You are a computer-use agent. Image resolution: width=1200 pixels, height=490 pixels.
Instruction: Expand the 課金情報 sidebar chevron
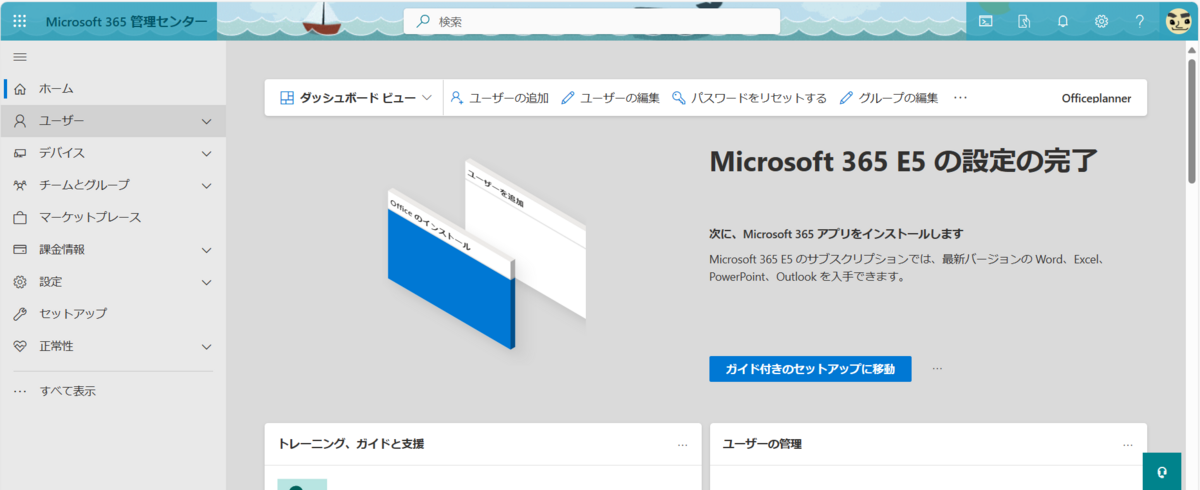(x=206, y=249)
